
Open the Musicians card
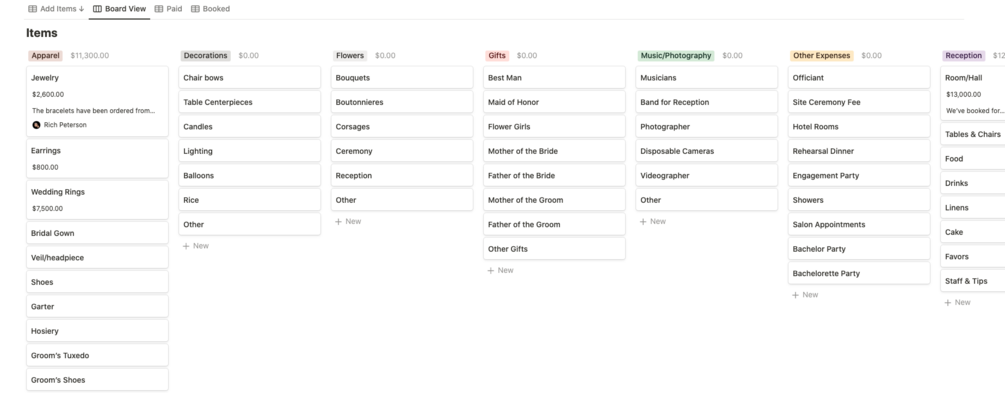tap(707, 78)
